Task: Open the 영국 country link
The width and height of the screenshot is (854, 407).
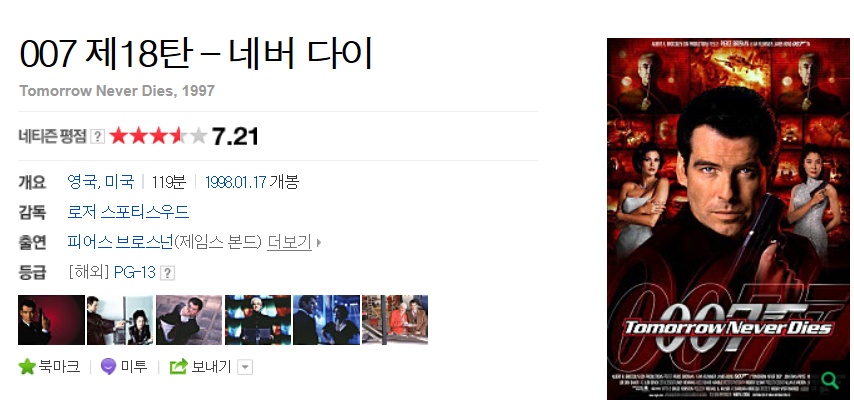Action: [82, 181]
